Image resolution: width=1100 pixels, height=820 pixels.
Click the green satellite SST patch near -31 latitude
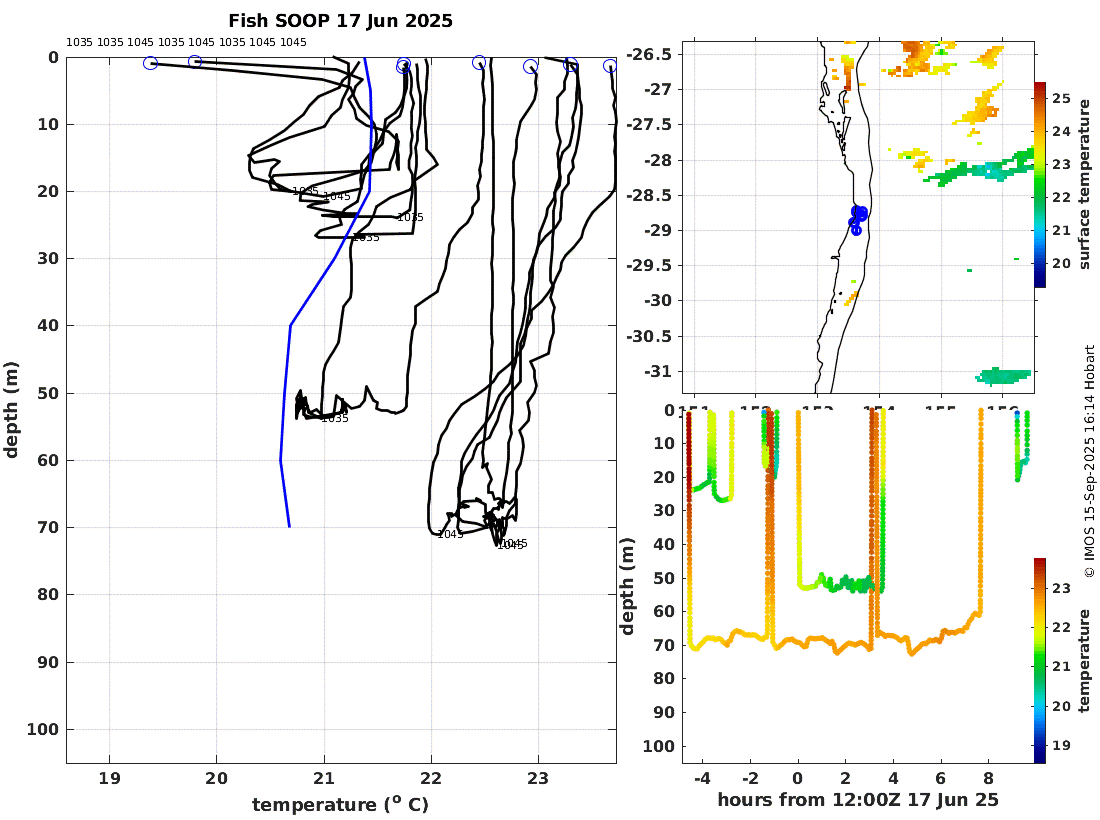(1004, 377)
